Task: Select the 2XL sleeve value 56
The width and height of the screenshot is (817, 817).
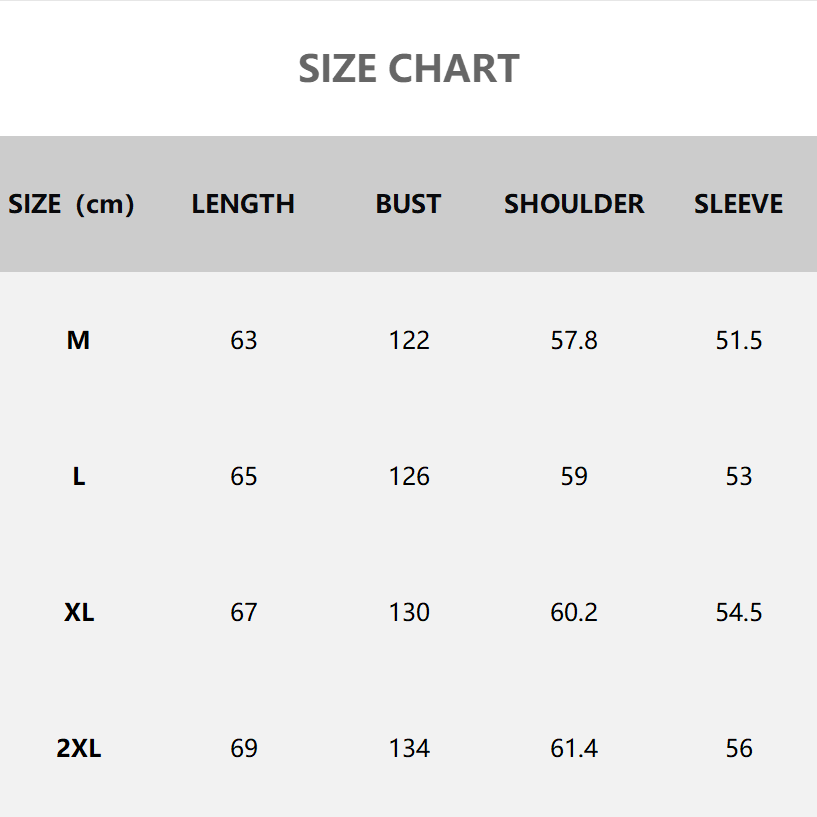Action: (739, 749)
